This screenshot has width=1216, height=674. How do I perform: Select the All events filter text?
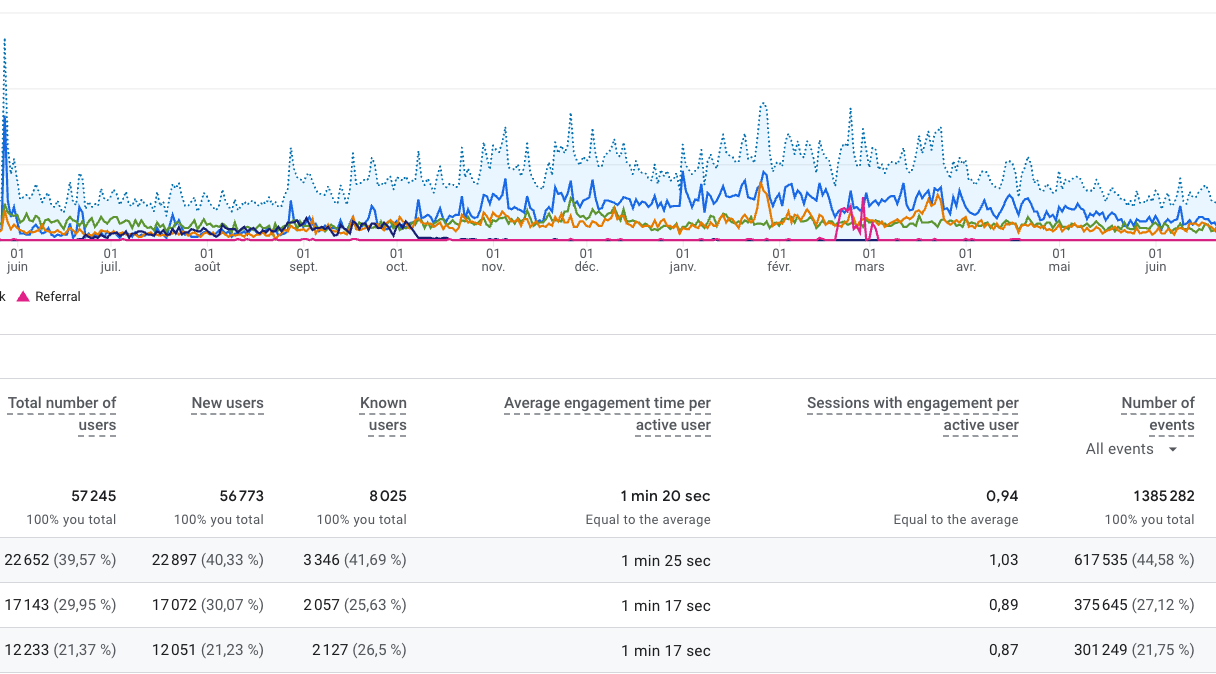(1119, 449)
